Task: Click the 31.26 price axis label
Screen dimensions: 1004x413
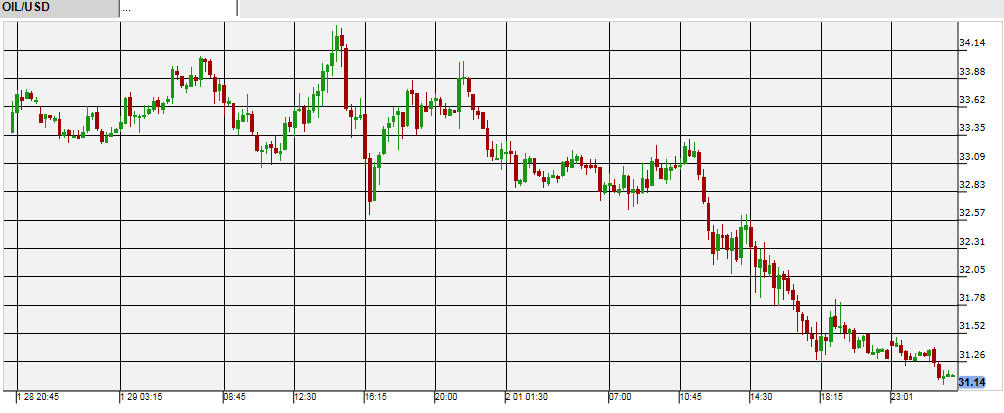Action: point(973,355)
